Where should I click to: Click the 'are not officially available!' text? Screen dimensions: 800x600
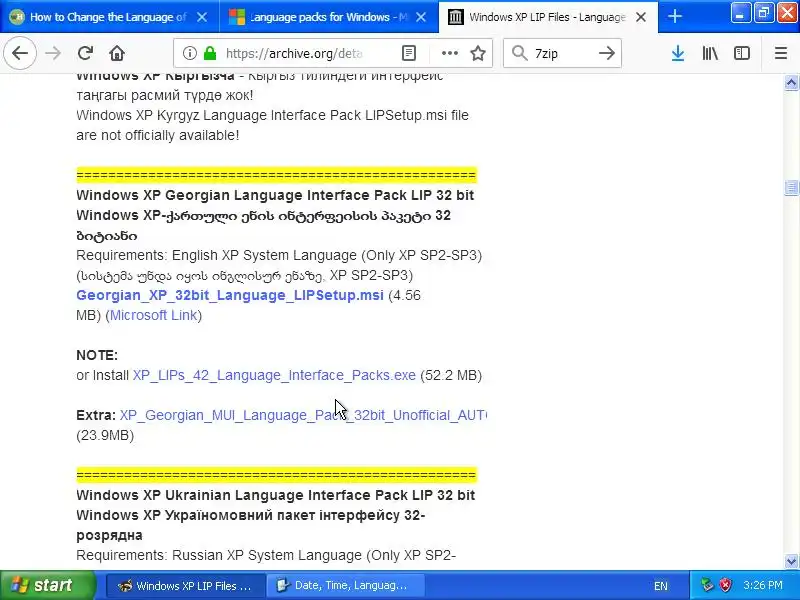pos(158,135)
